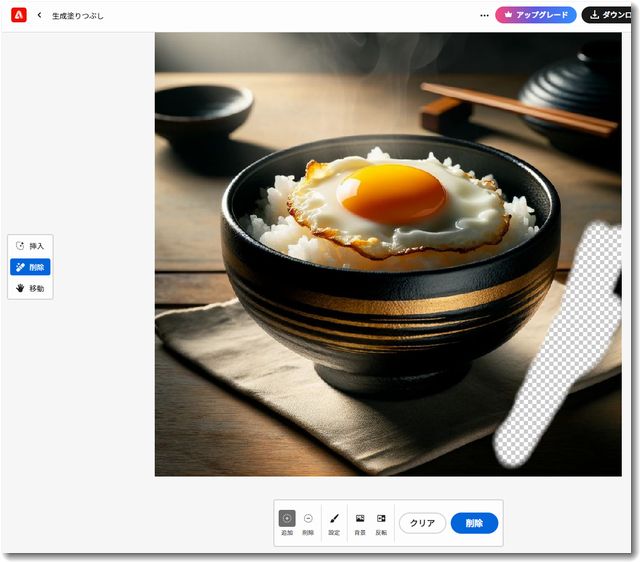The height and width of the screenshot is (562, 640).
Task: Click the Adobe logo home icon
Action: point(18,15)
